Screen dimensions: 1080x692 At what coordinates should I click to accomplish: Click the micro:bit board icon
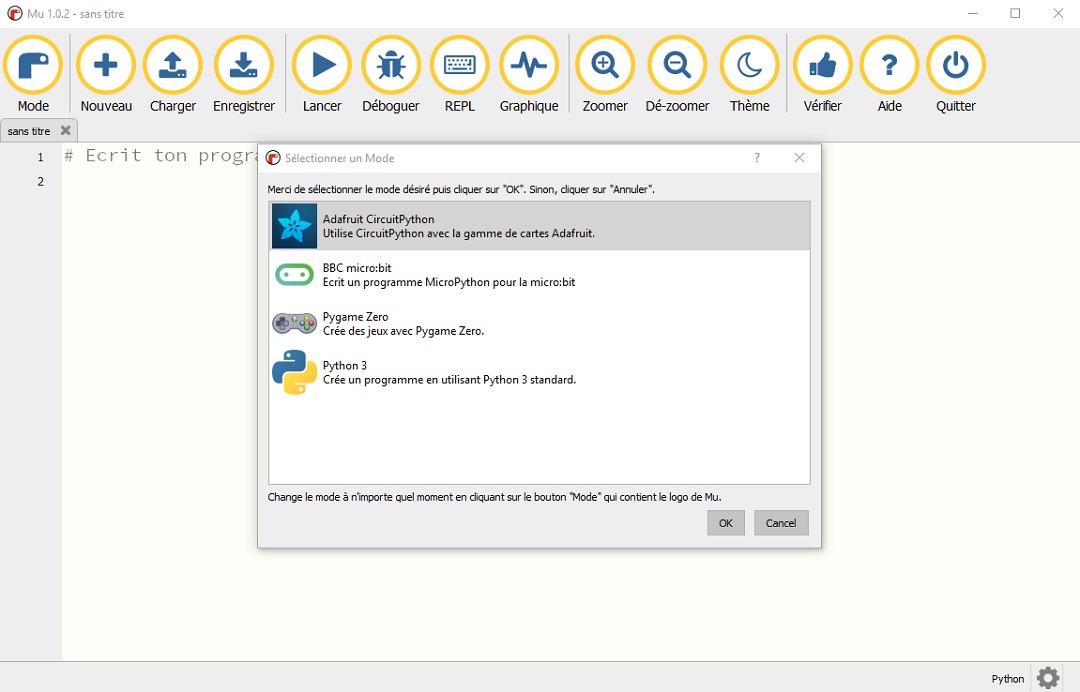(x=294, y=275)
